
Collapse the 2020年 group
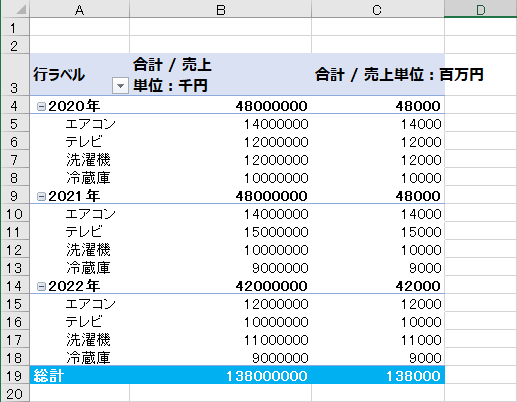(x=41, y=106)
